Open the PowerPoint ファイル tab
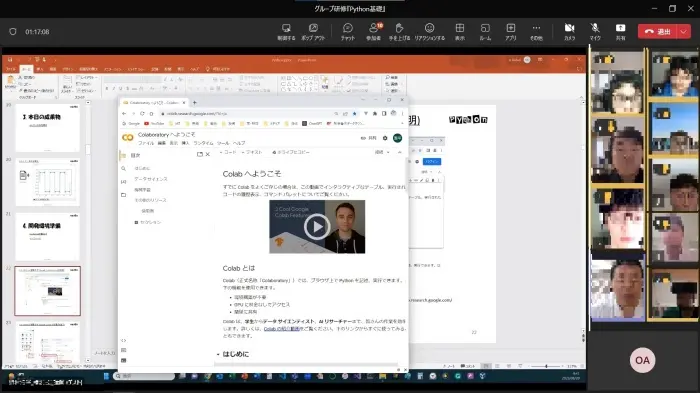This screenshot has height=393, width=700. point(11,69)
